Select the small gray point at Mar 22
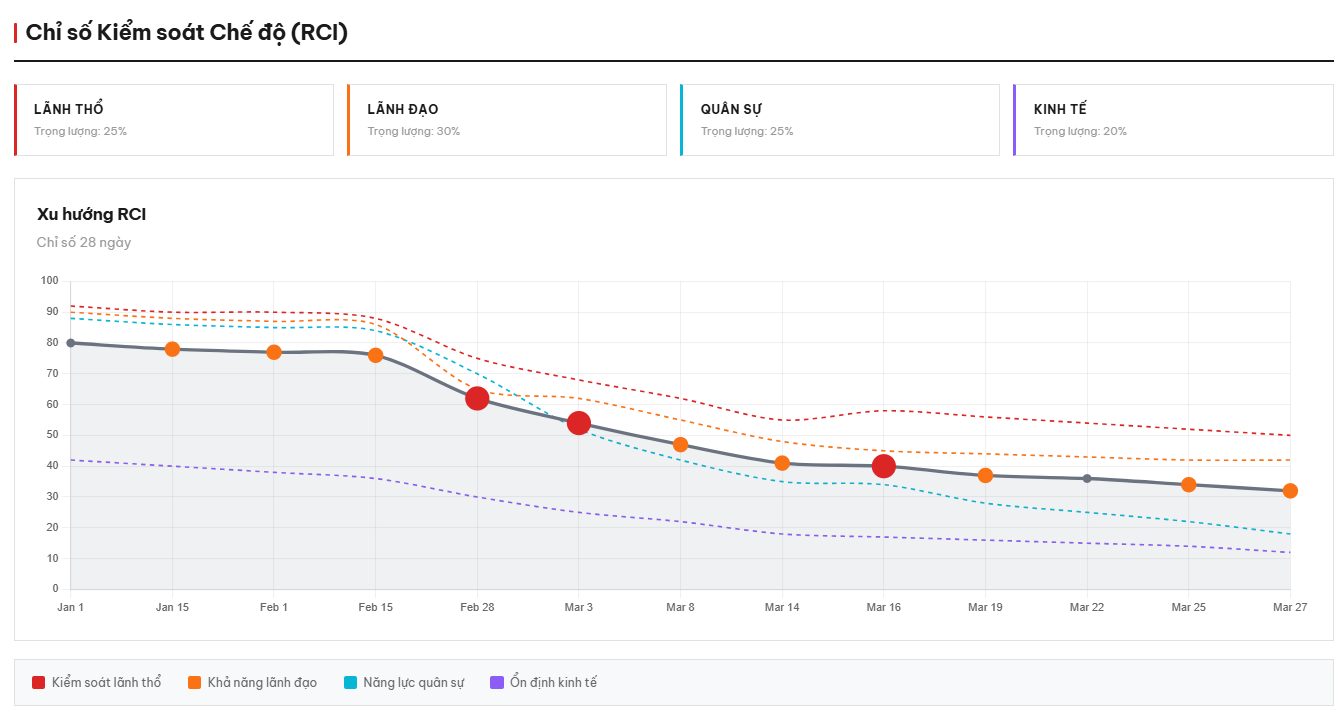The width and height of the screenshot is (1344, 725). 1087,478
